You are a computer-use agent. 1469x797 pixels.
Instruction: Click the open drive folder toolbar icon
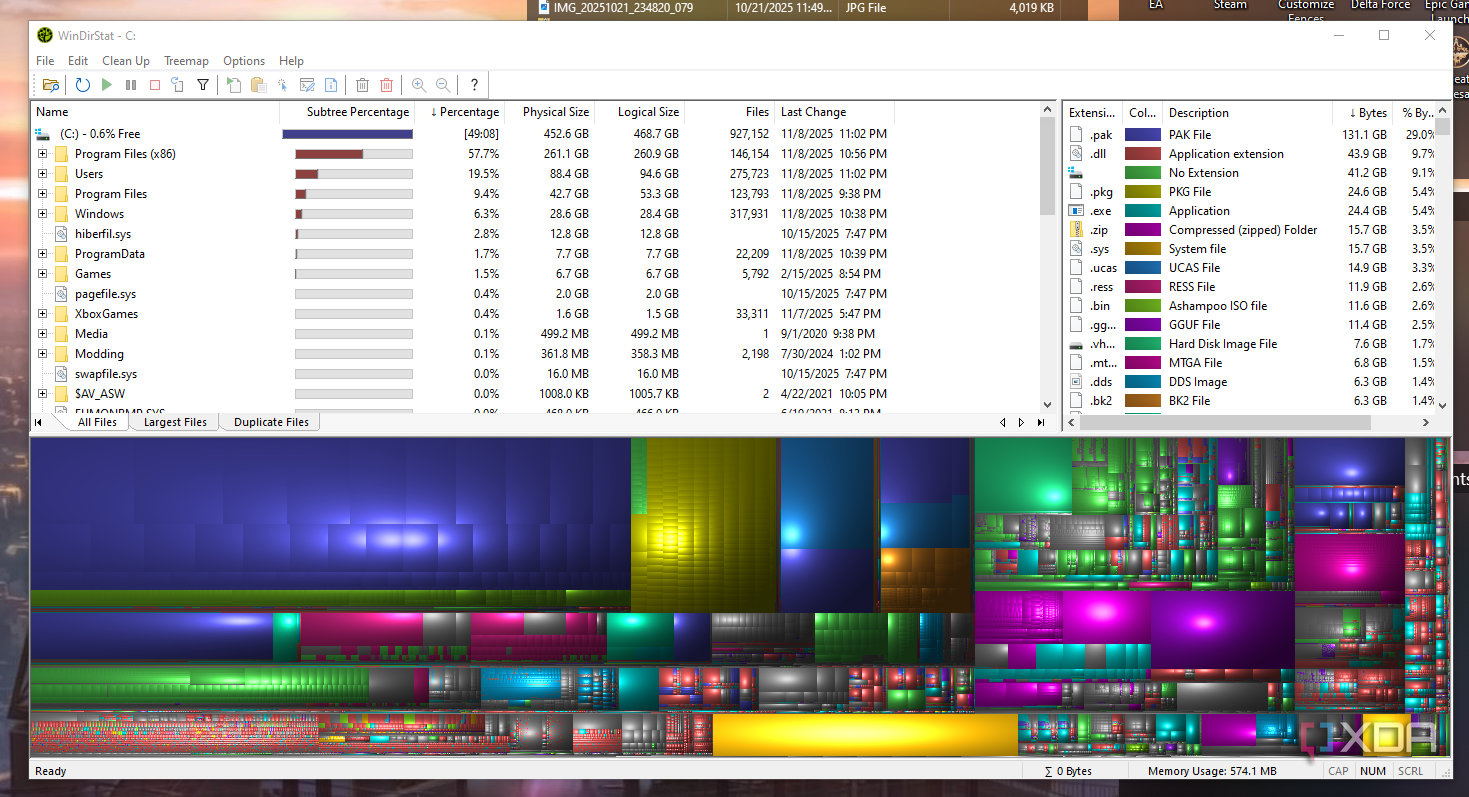[x=50, y=86]
